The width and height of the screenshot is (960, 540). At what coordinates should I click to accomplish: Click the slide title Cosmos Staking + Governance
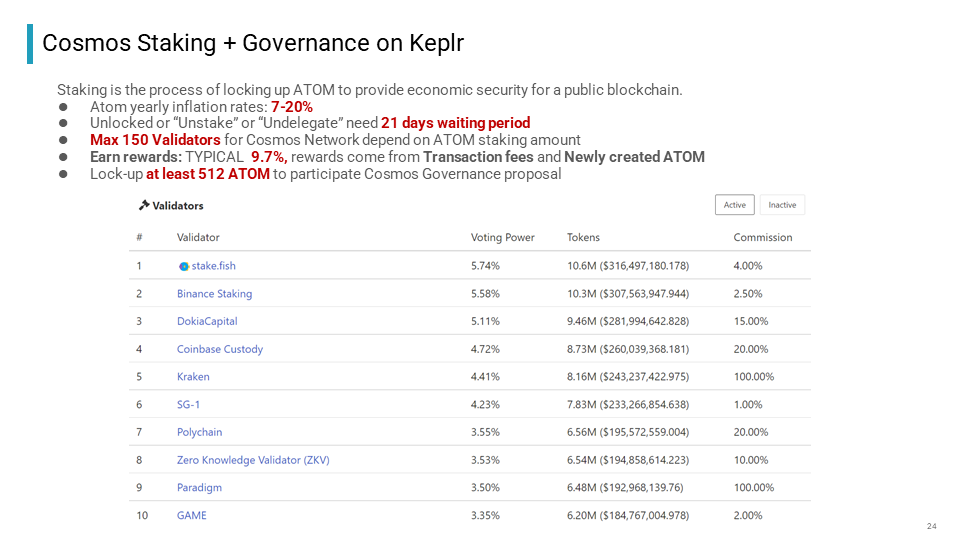pos(253,43)
